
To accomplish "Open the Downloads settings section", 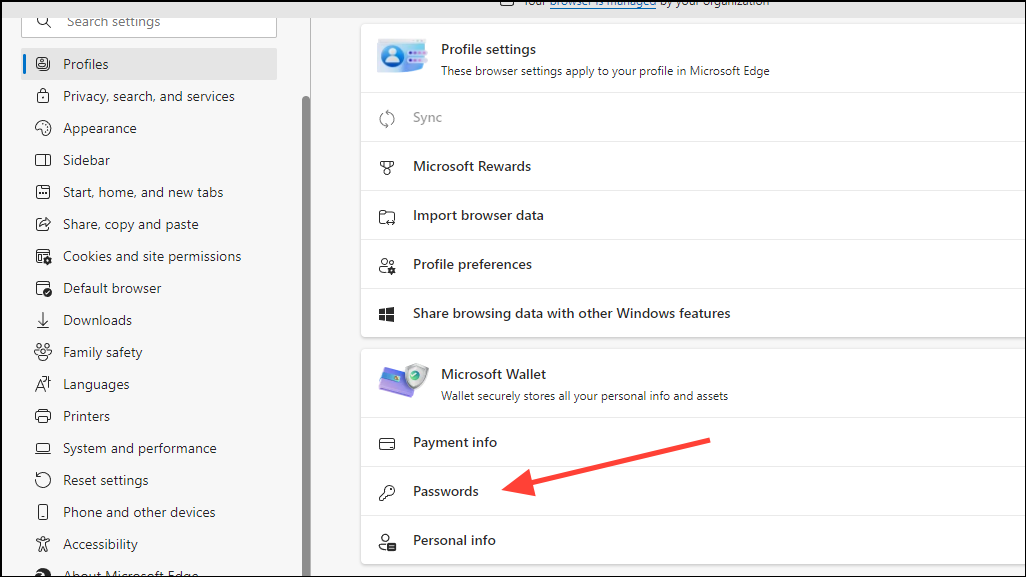I will pos(96,319).
